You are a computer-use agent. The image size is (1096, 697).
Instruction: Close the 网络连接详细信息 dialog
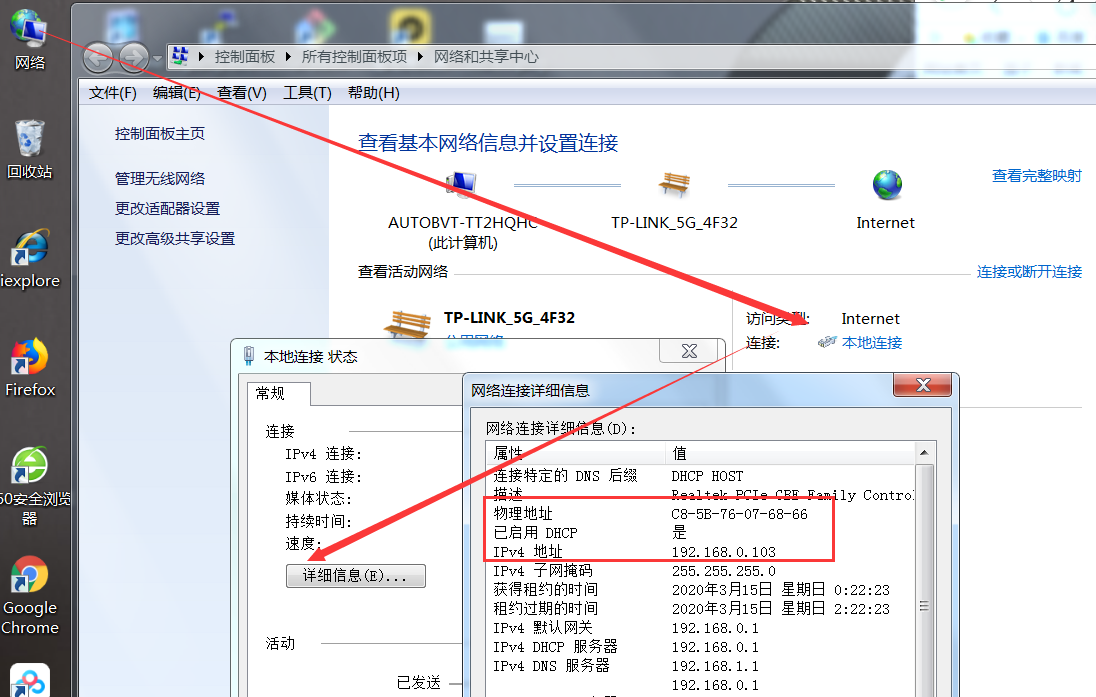click(923, 385)
